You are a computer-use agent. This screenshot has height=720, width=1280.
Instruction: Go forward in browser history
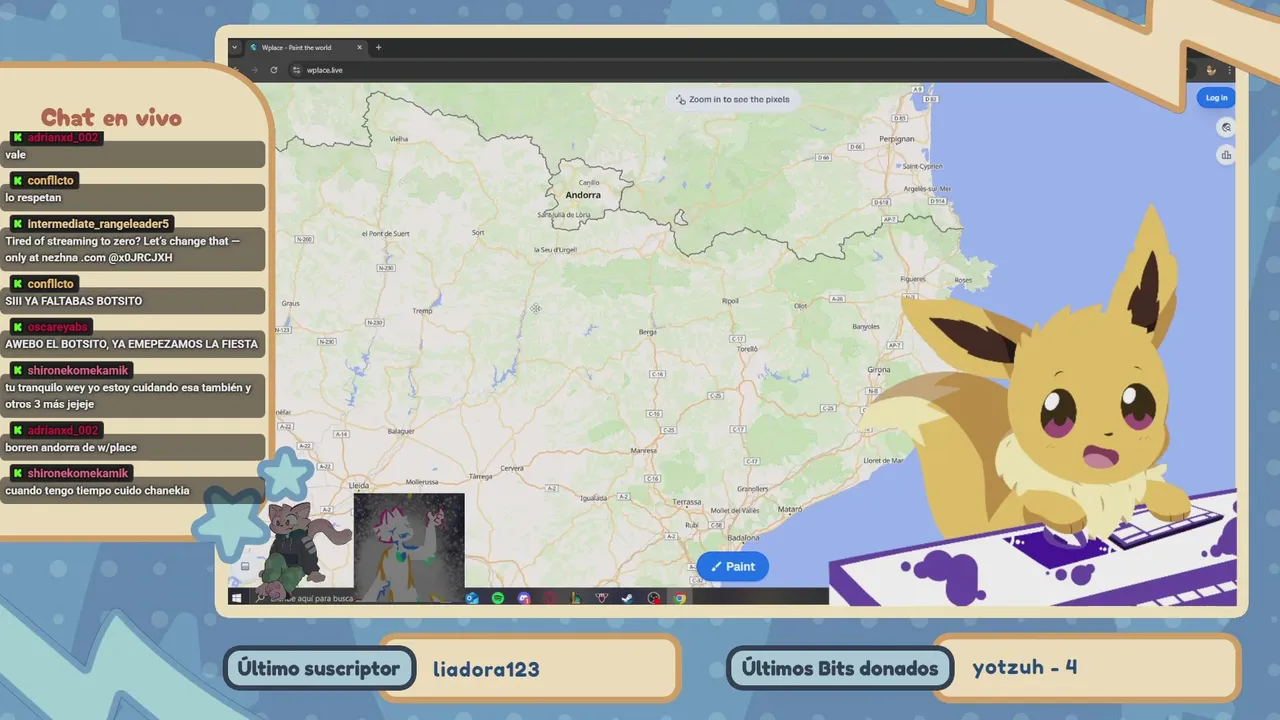(254, 70)
